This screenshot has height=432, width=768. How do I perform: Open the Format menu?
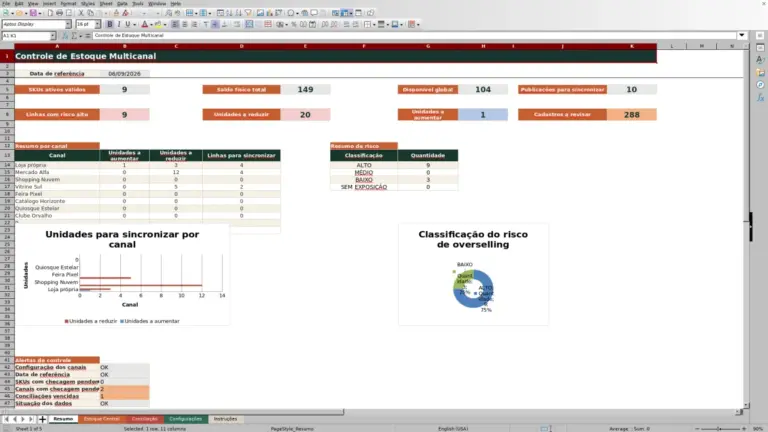(x=68, y=3)
